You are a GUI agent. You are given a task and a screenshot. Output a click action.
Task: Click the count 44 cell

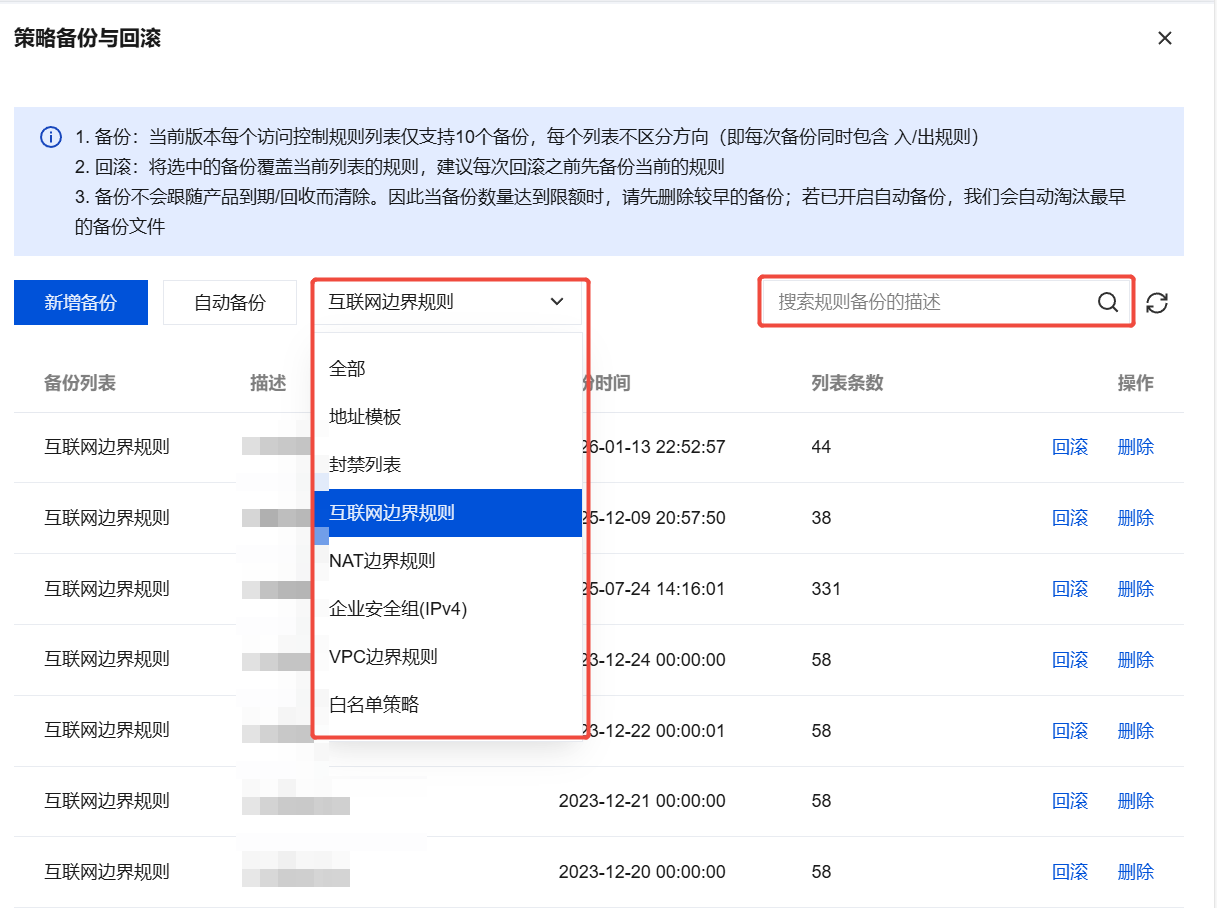(x=821, y=447)
